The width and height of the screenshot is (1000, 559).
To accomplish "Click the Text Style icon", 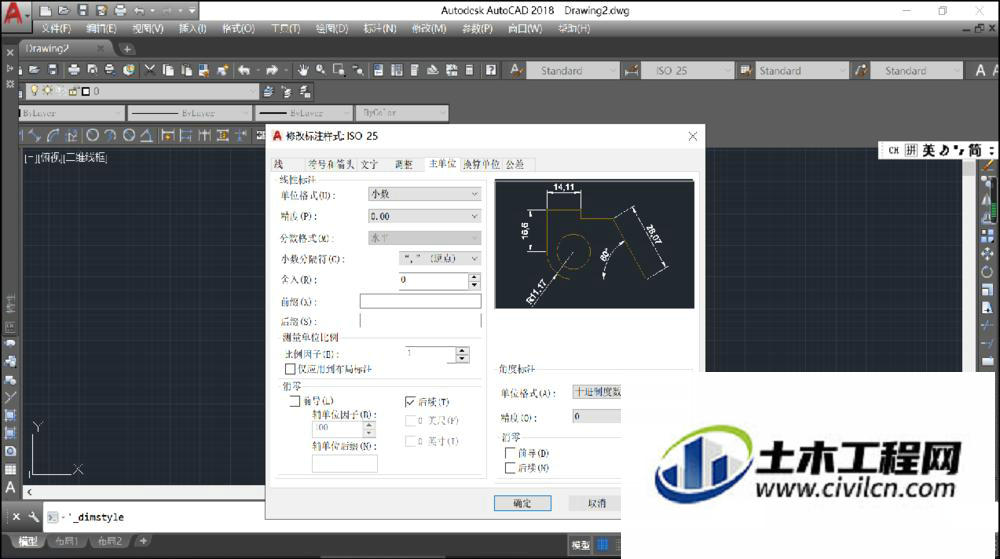I will (x=517, y=70).
